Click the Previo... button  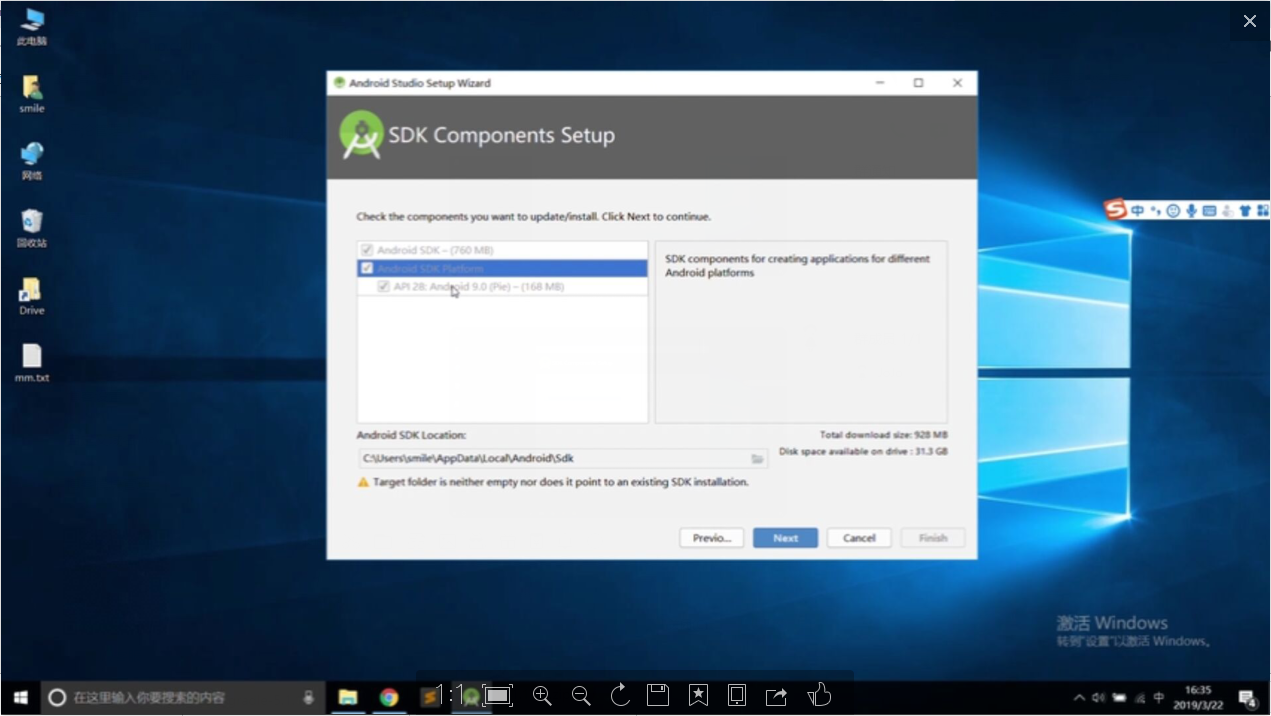pos(712,538)
